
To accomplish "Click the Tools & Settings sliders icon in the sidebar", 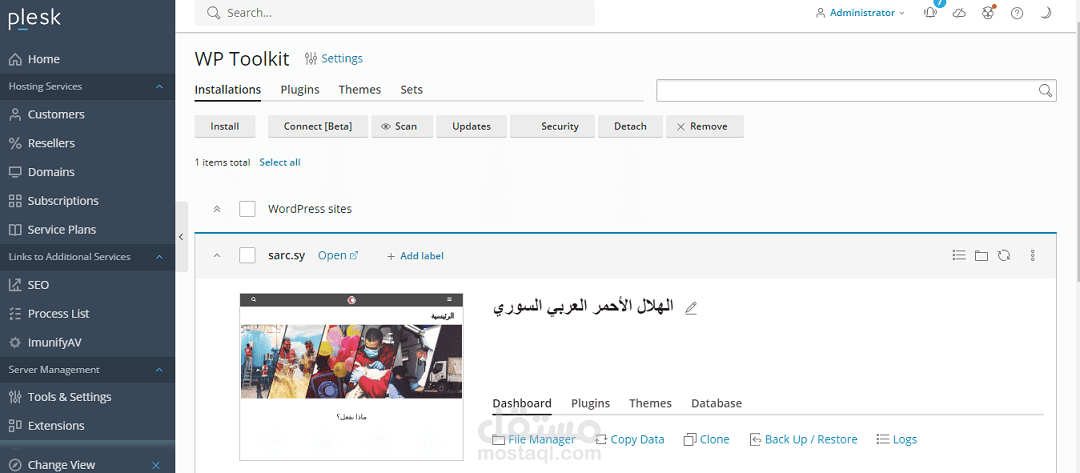I will 15,397.
